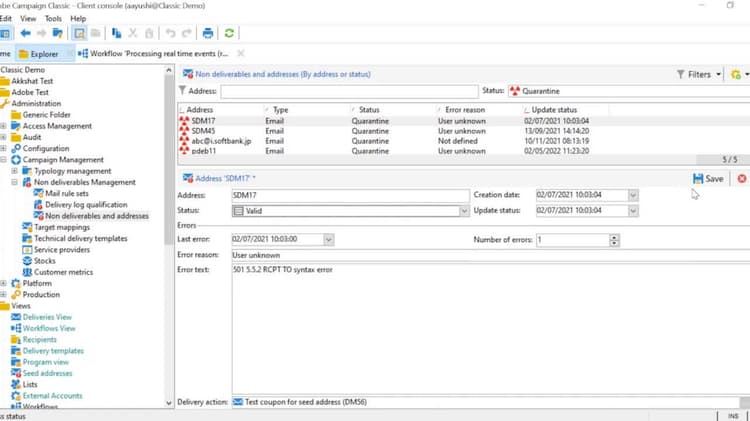Open the Creation date dropdown arrow
The image size is (750, 421).
pos(633,195)
